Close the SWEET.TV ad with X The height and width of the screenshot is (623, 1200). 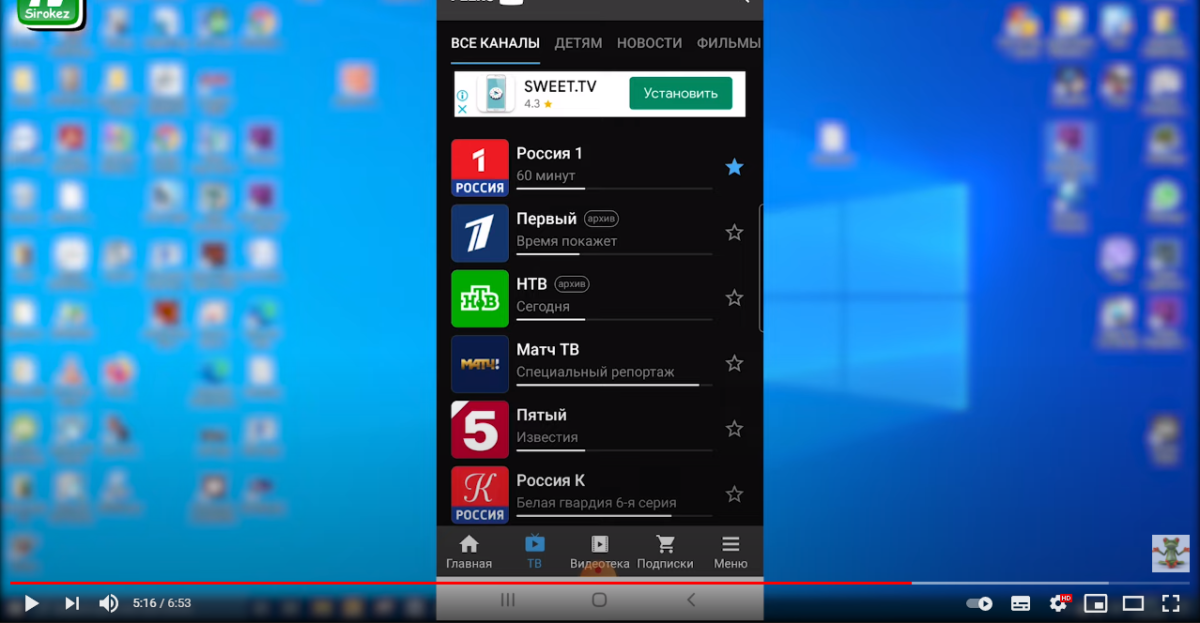coord(462,109)
